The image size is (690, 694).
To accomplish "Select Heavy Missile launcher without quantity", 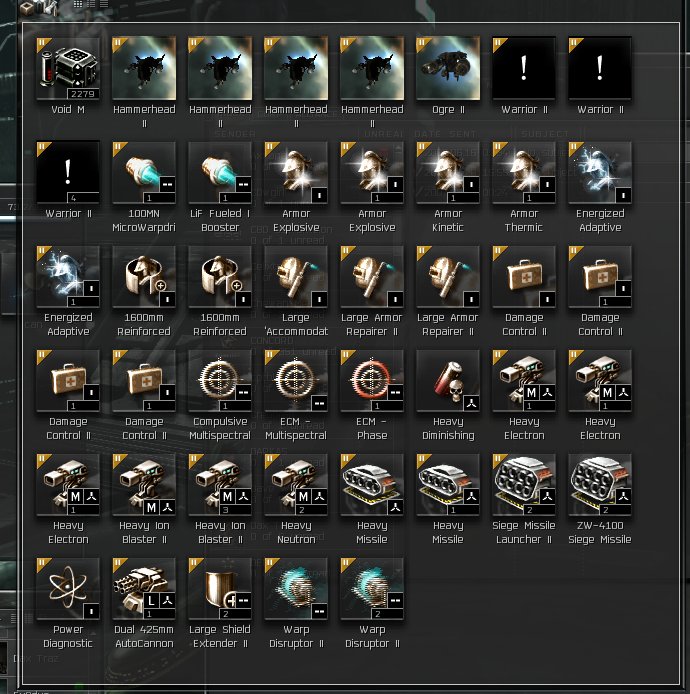I will tap(372, 485).
